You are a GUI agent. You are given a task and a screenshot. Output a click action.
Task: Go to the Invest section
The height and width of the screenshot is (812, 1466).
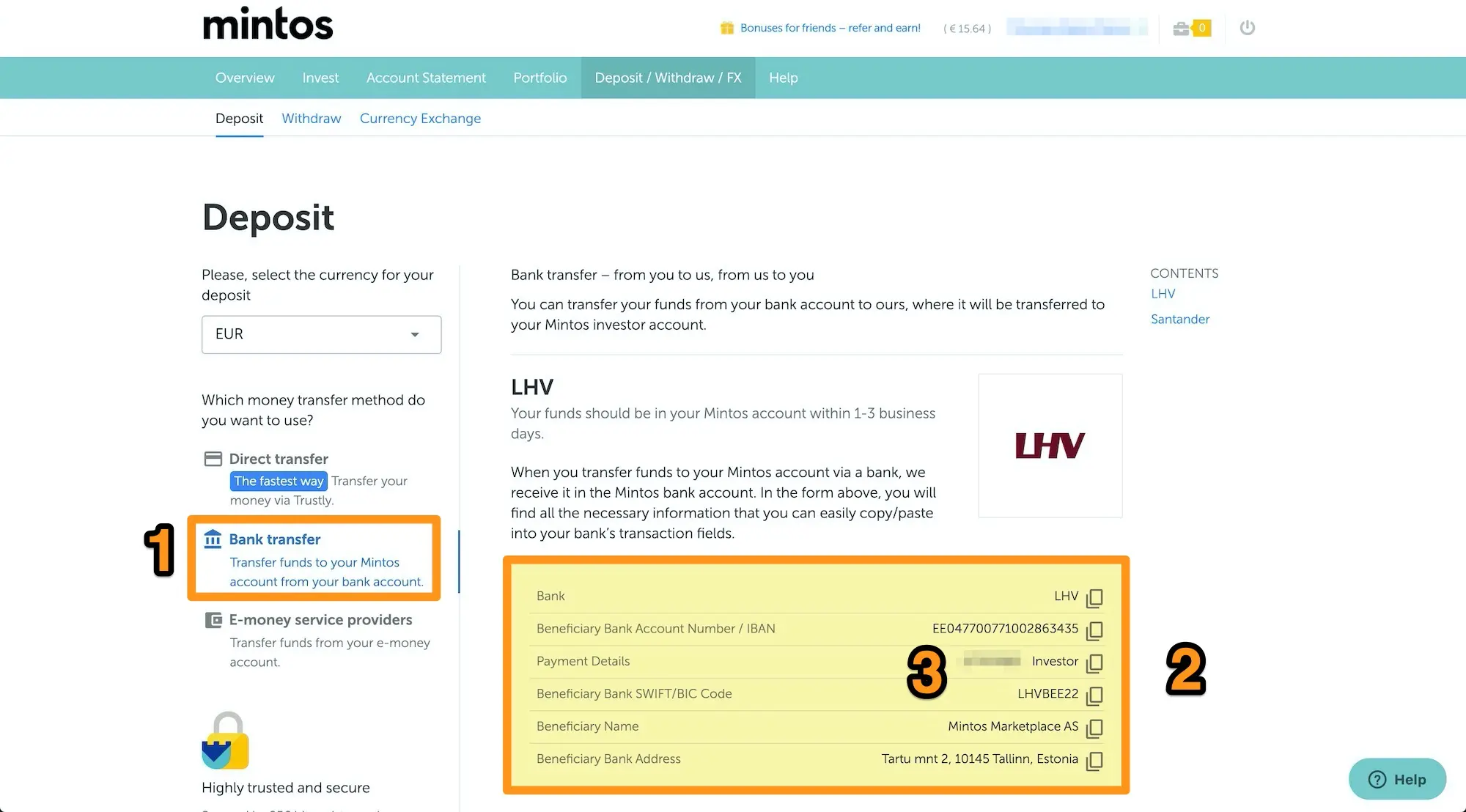(x=320, y=78)
